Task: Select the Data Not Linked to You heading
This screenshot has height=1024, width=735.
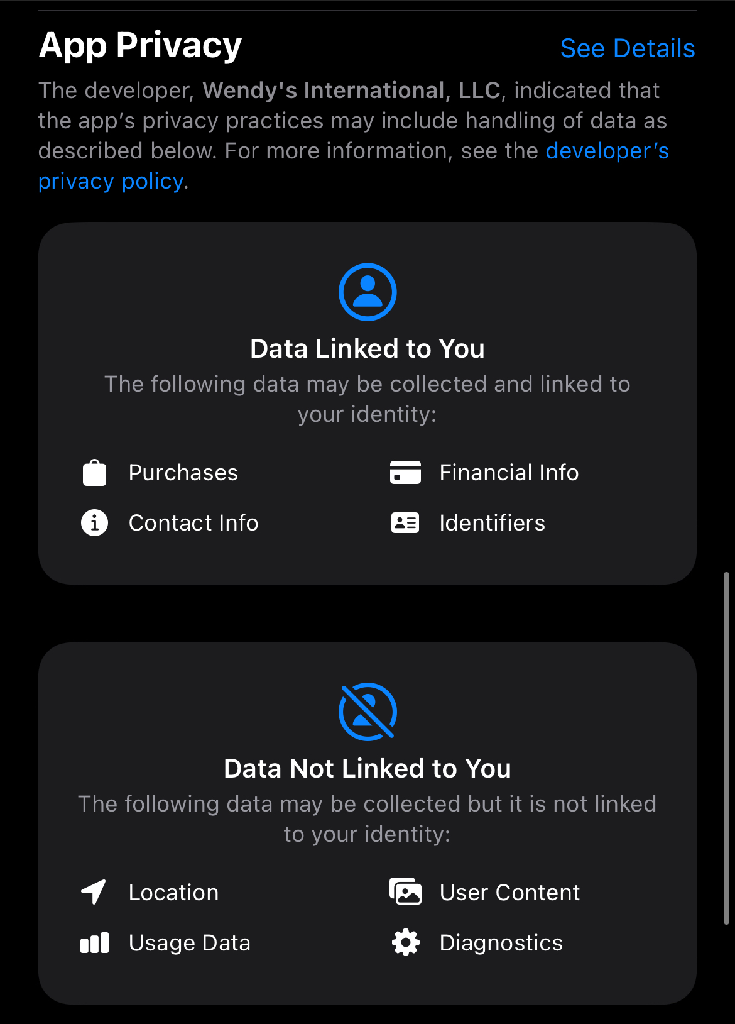Action: point(368,769)
